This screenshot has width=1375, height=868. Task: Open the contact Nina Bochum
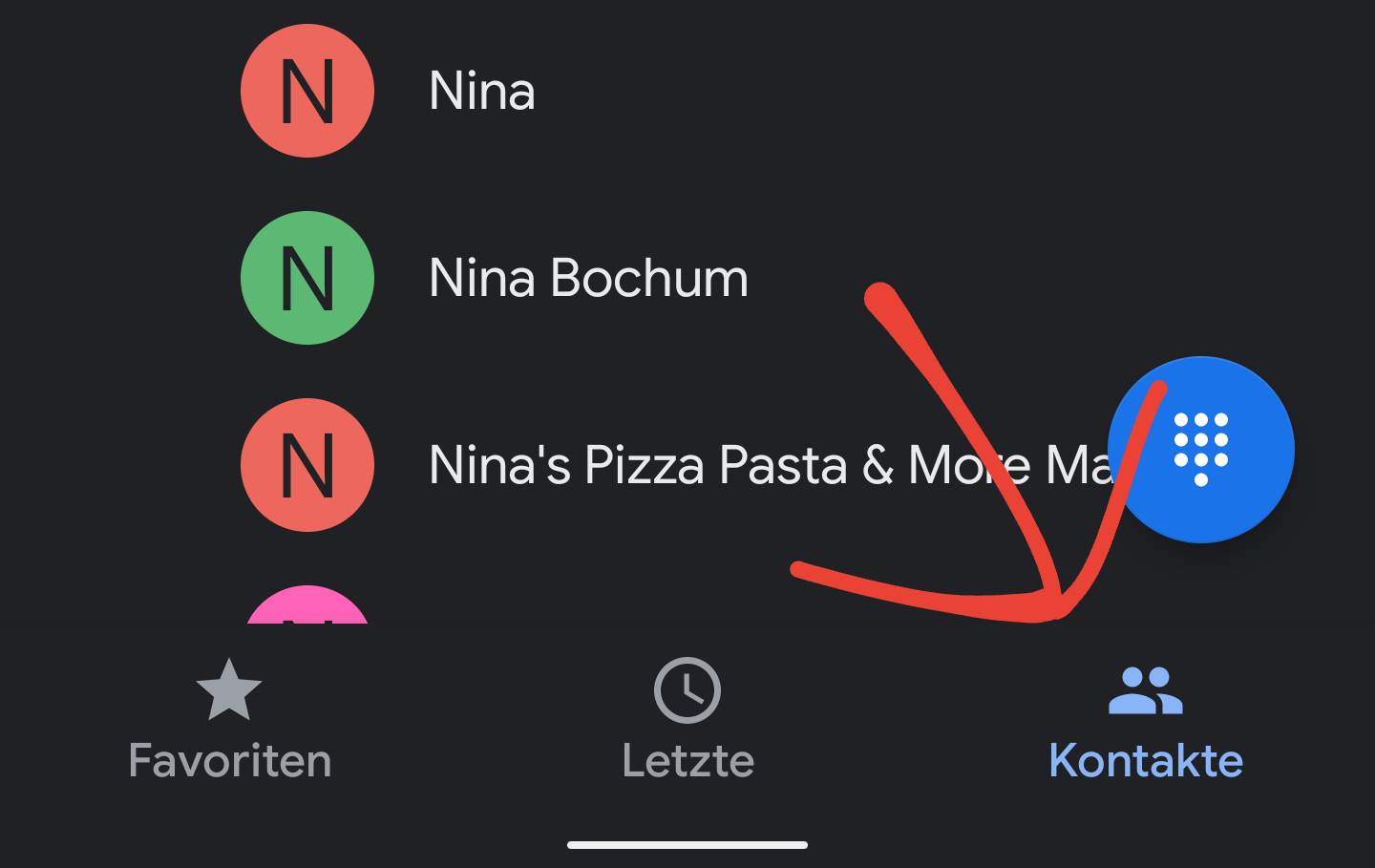588,279
